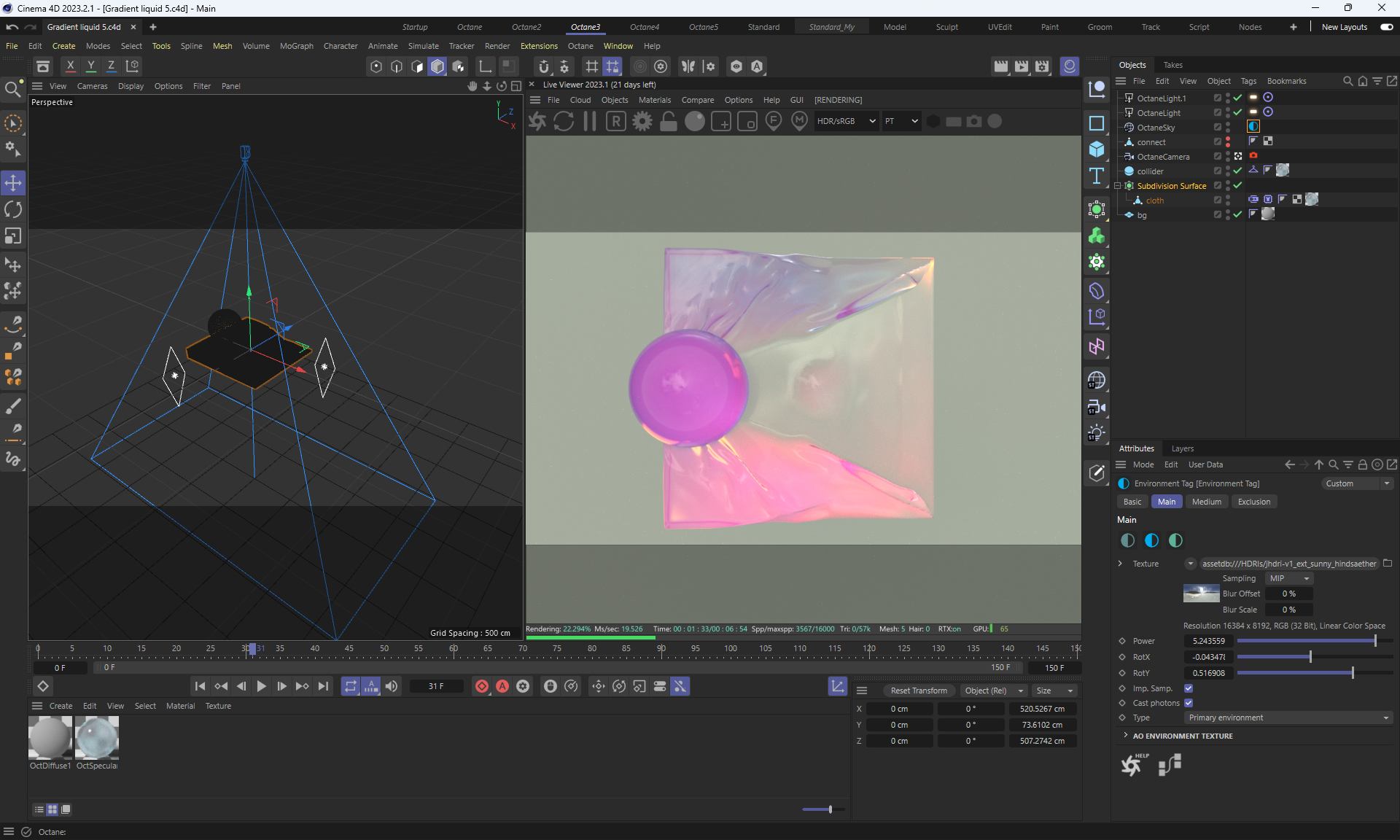The width and height of the screenshot is (1400, 840).
Task: Open Octane settings gear in Live Viewer
Action: (x=642, y=121)
